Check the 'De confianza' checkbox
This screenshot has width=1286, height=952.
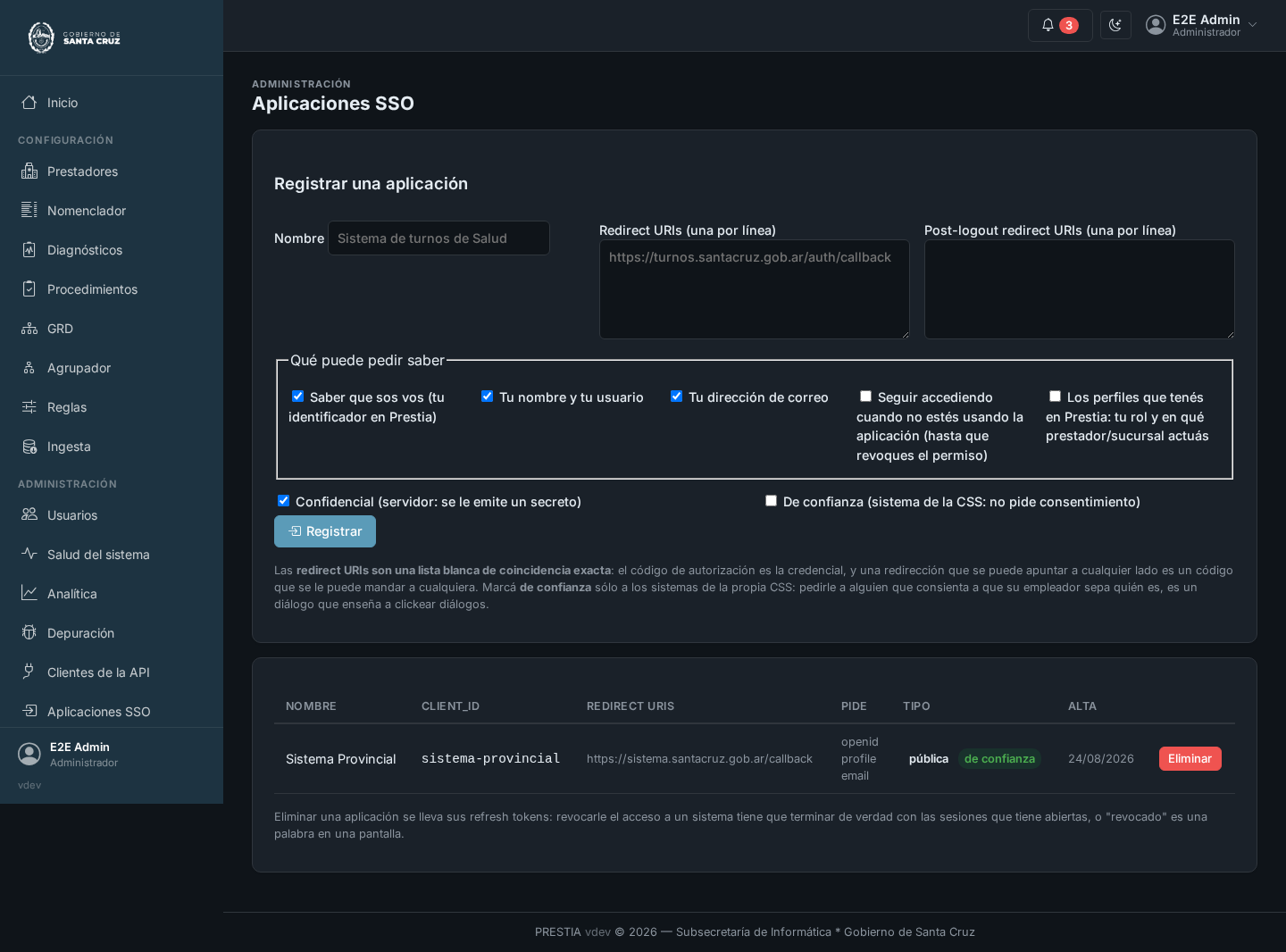click(x=771, y=501)
